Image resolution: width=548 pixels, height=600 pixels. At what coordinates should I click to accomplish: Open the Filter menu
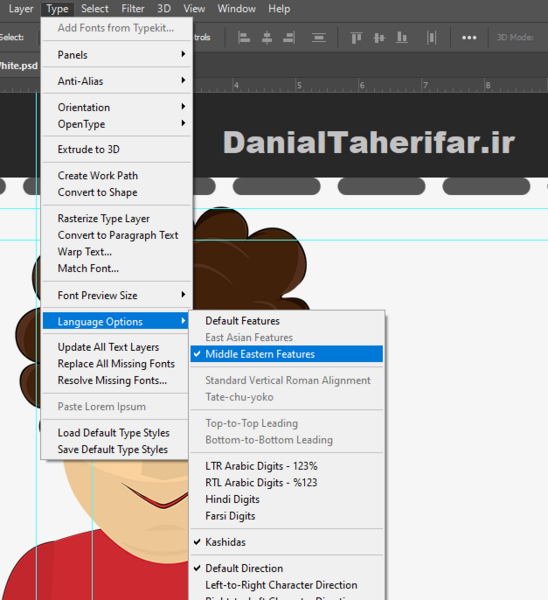[x=132, y=8]
